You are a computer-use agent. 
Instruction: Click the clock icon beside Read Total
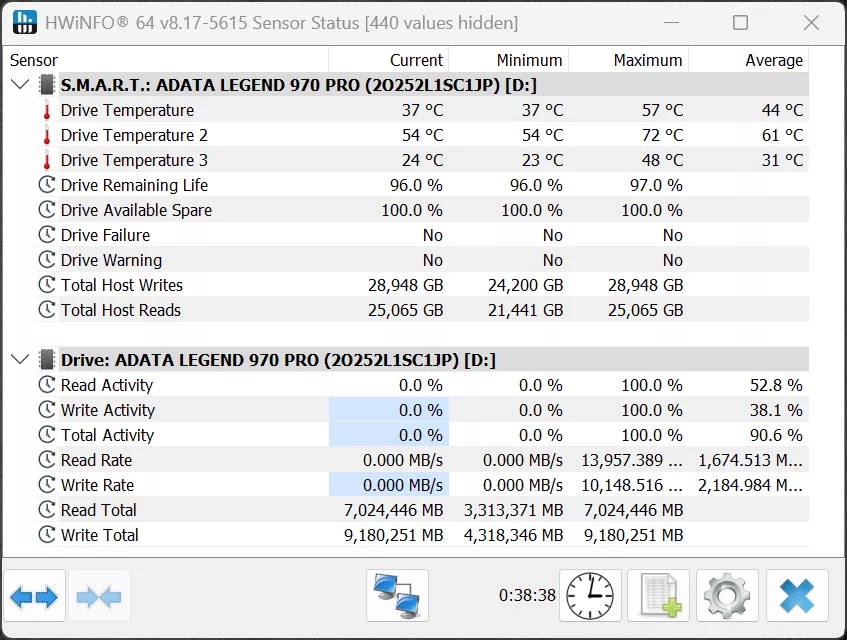[47, 509]
